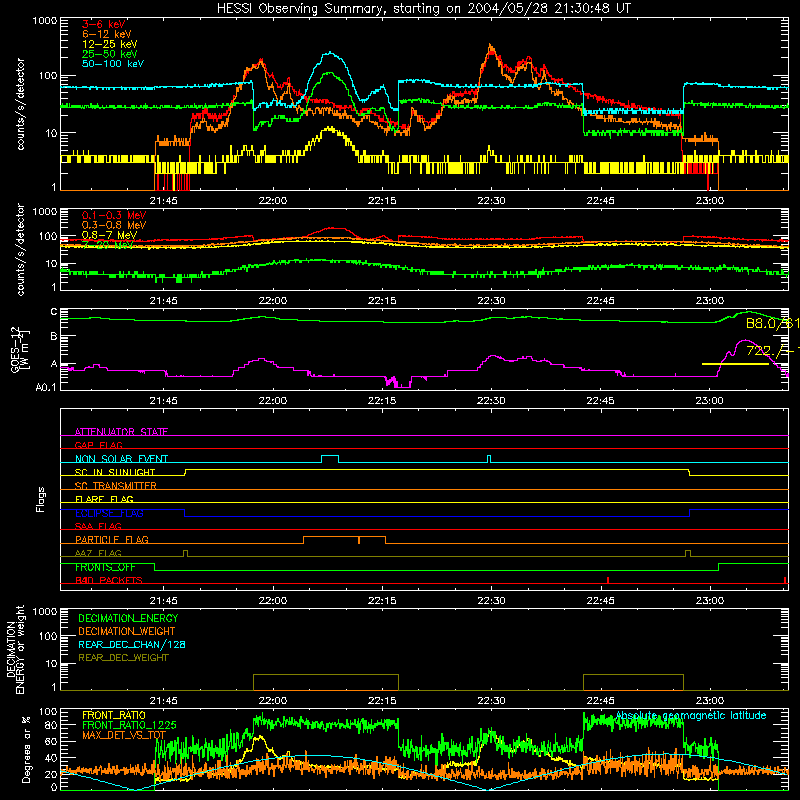Select the GAP_FLAG label

98,445
